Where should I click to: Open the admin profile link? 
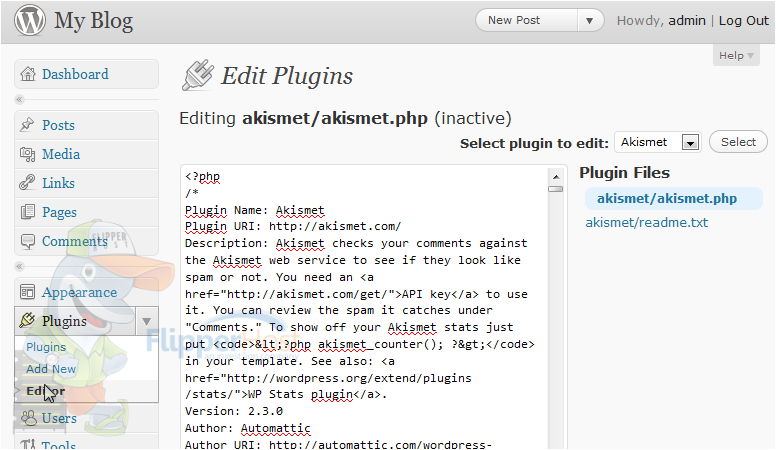[x=687, y=20]
